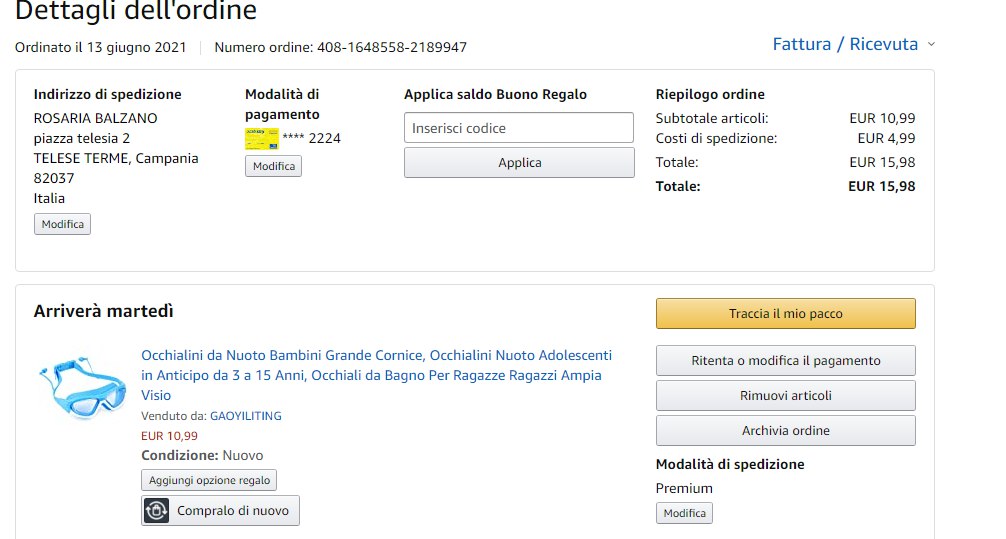Viewport: 1006px width, 539px height.
Task: Click the Rimuovi articoli button
Action: [x=785, y=396]
